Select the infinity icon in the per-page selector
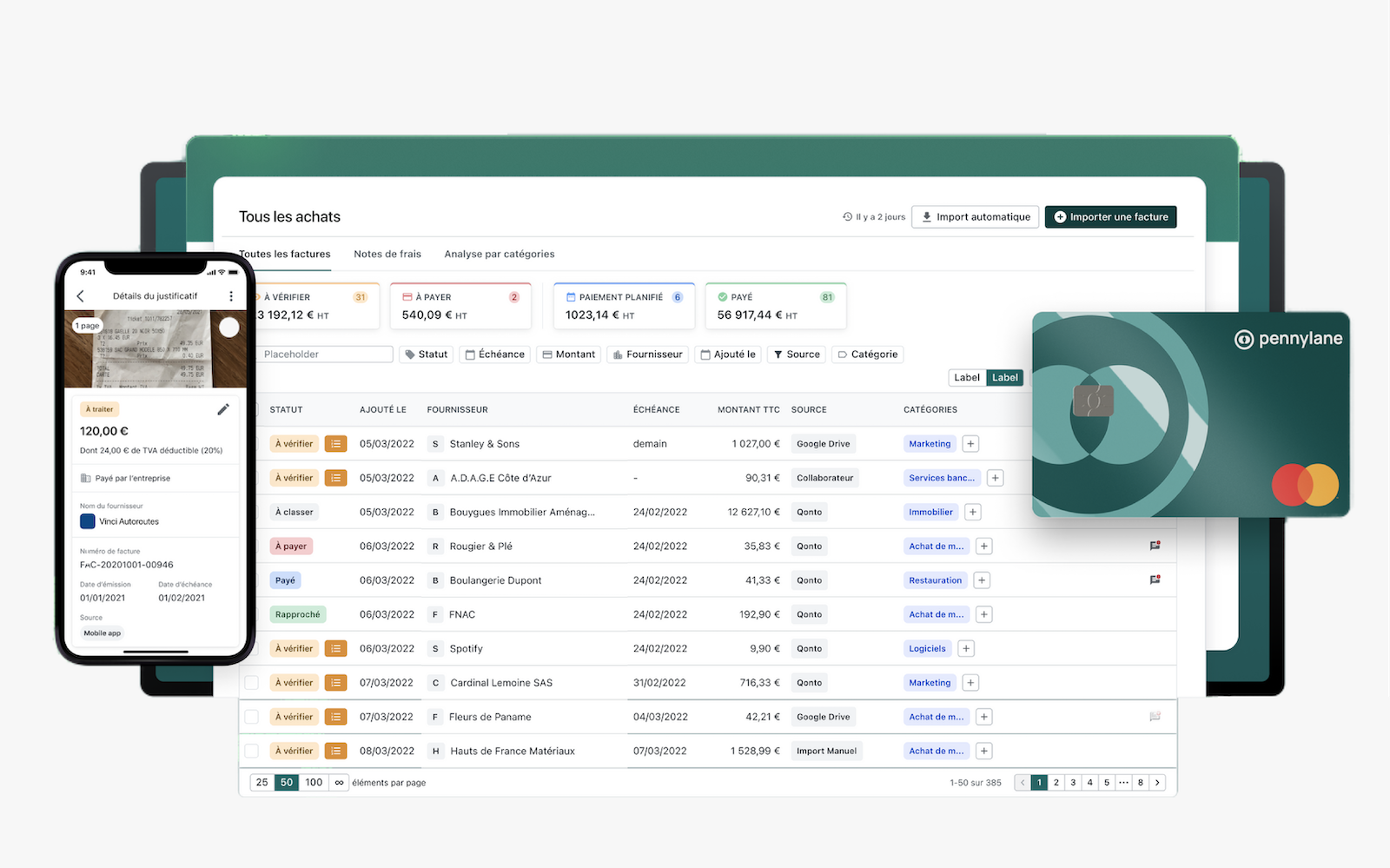The image size is (1390, 868). click(339, 782)
